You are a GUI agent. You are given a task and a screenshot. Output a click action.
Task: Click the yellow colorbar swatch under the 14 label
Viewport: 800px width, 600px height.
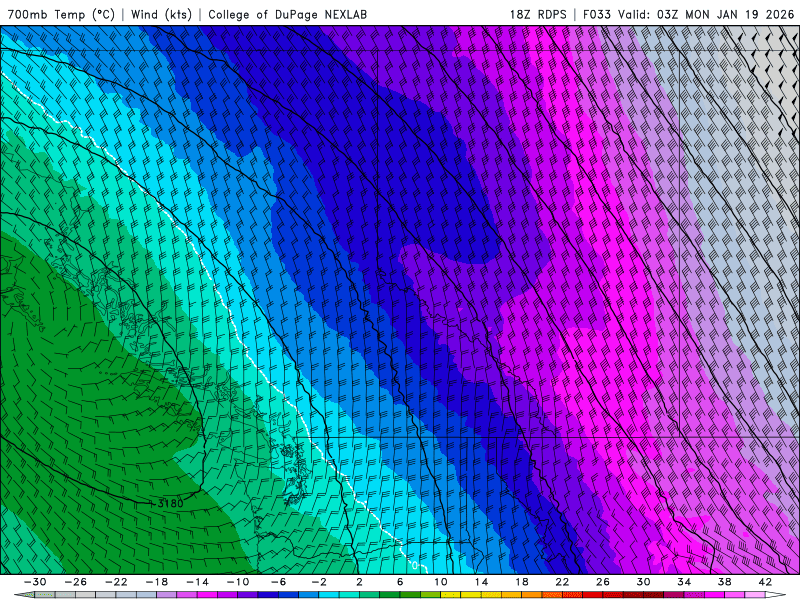tap(471, 595)
